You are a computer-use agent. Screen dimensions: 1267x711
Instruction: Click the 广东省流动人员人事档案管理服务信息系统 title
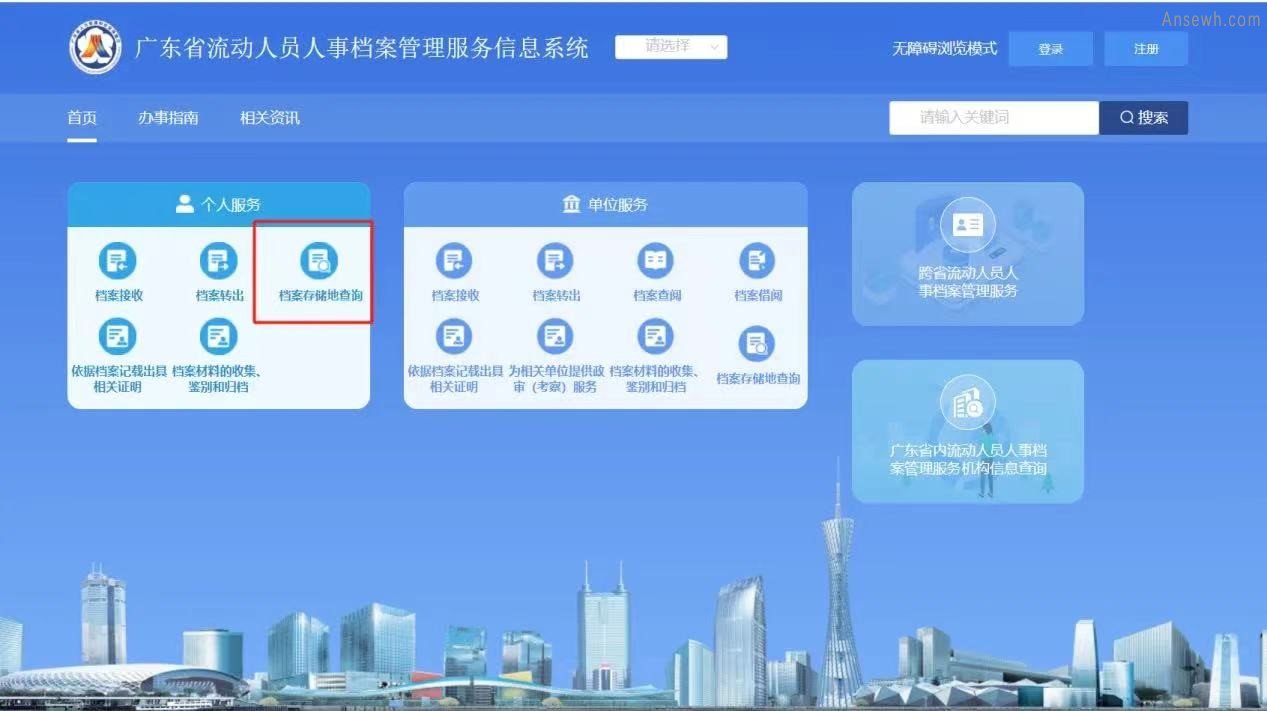tap(362, 47)
